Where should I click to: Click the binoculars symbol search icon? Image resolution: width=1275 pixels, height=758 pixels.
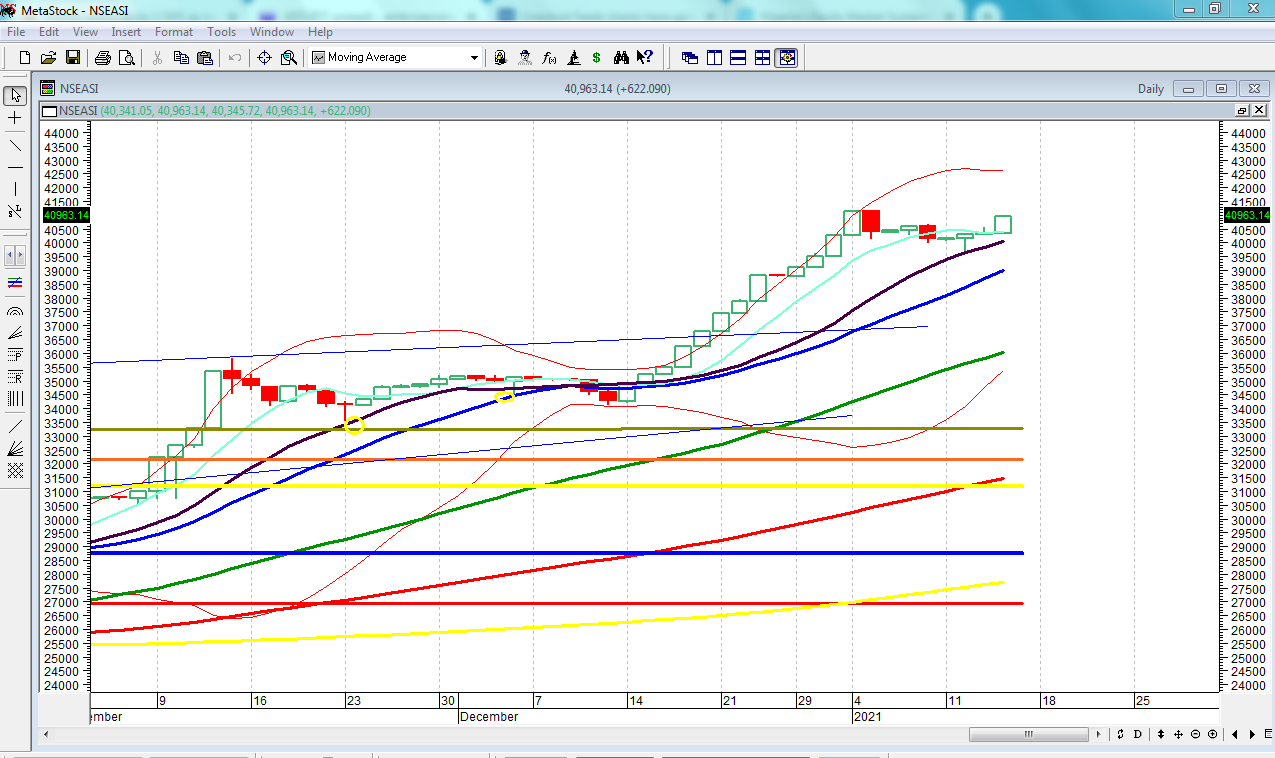(x=622, y=57)
